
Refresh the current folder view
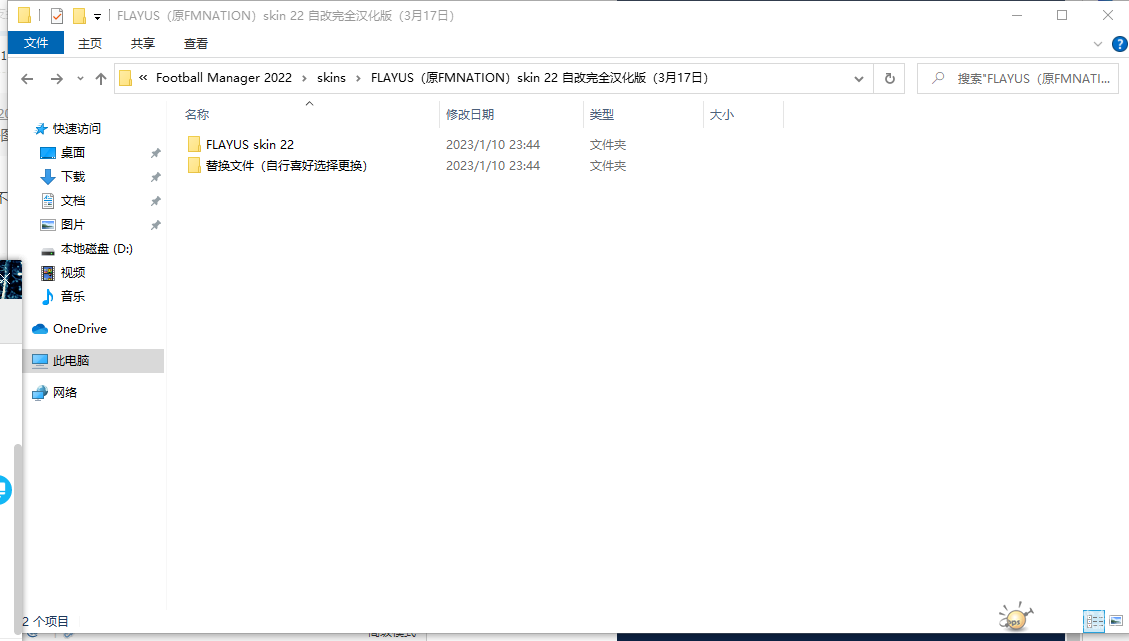tap(889, 79)
